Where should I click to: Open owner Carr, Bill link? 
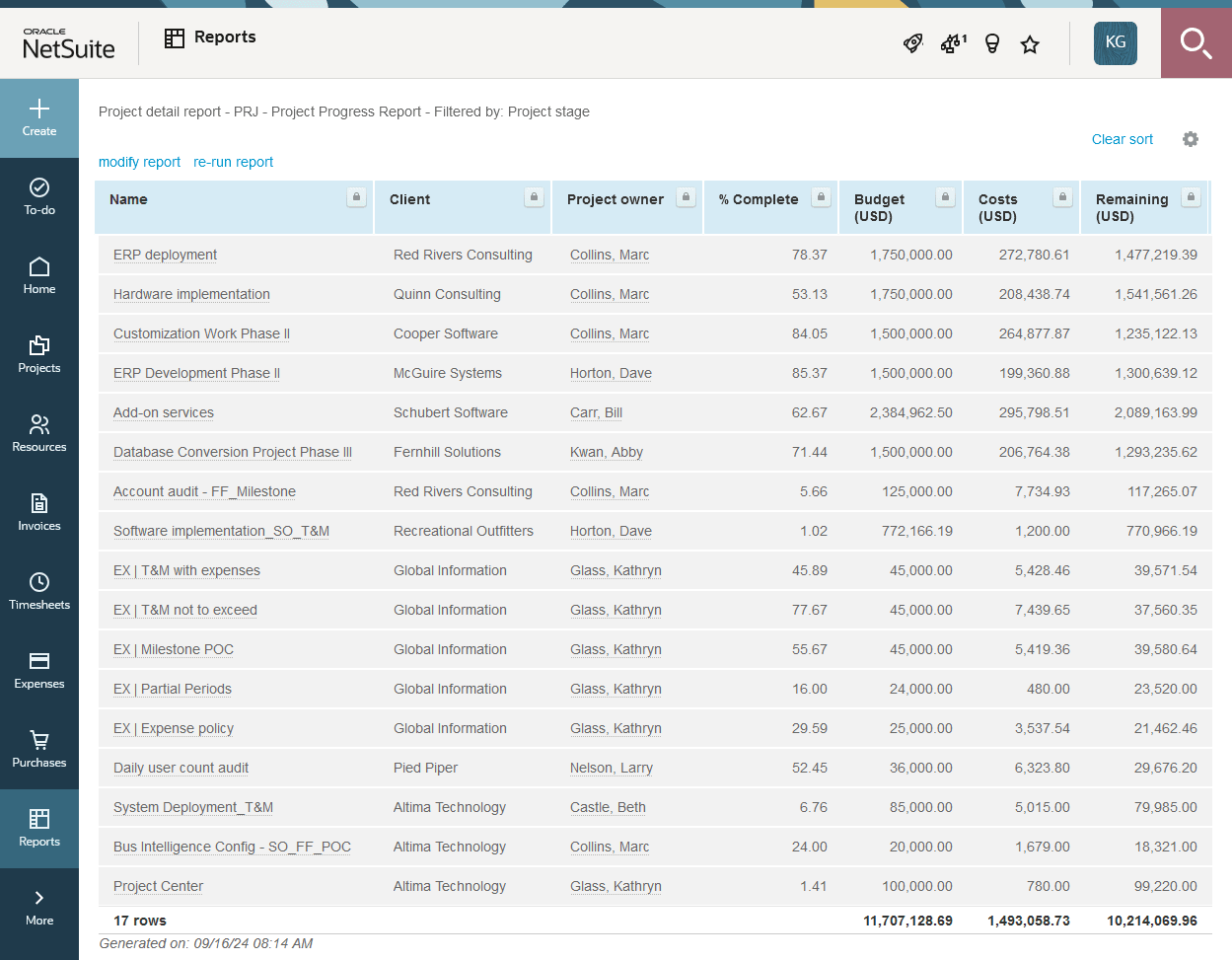(596, 412)
